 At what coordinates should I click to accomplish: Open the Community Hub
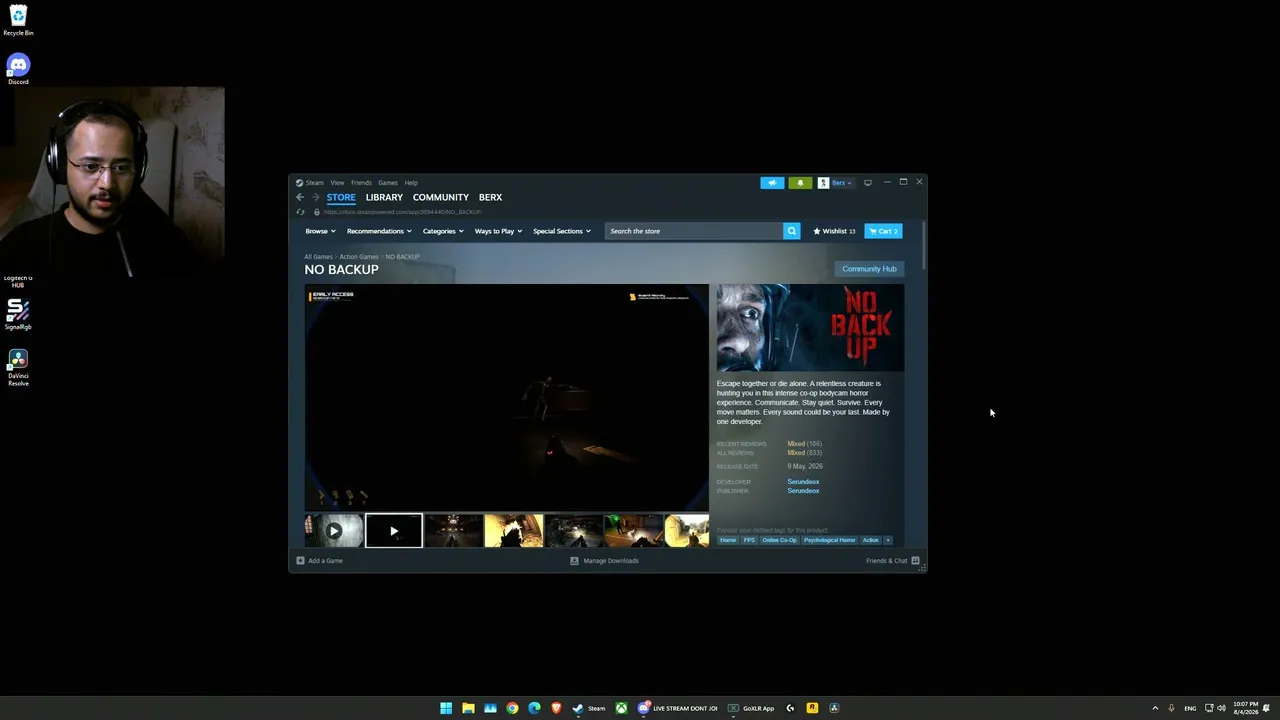tap(869, 269)
